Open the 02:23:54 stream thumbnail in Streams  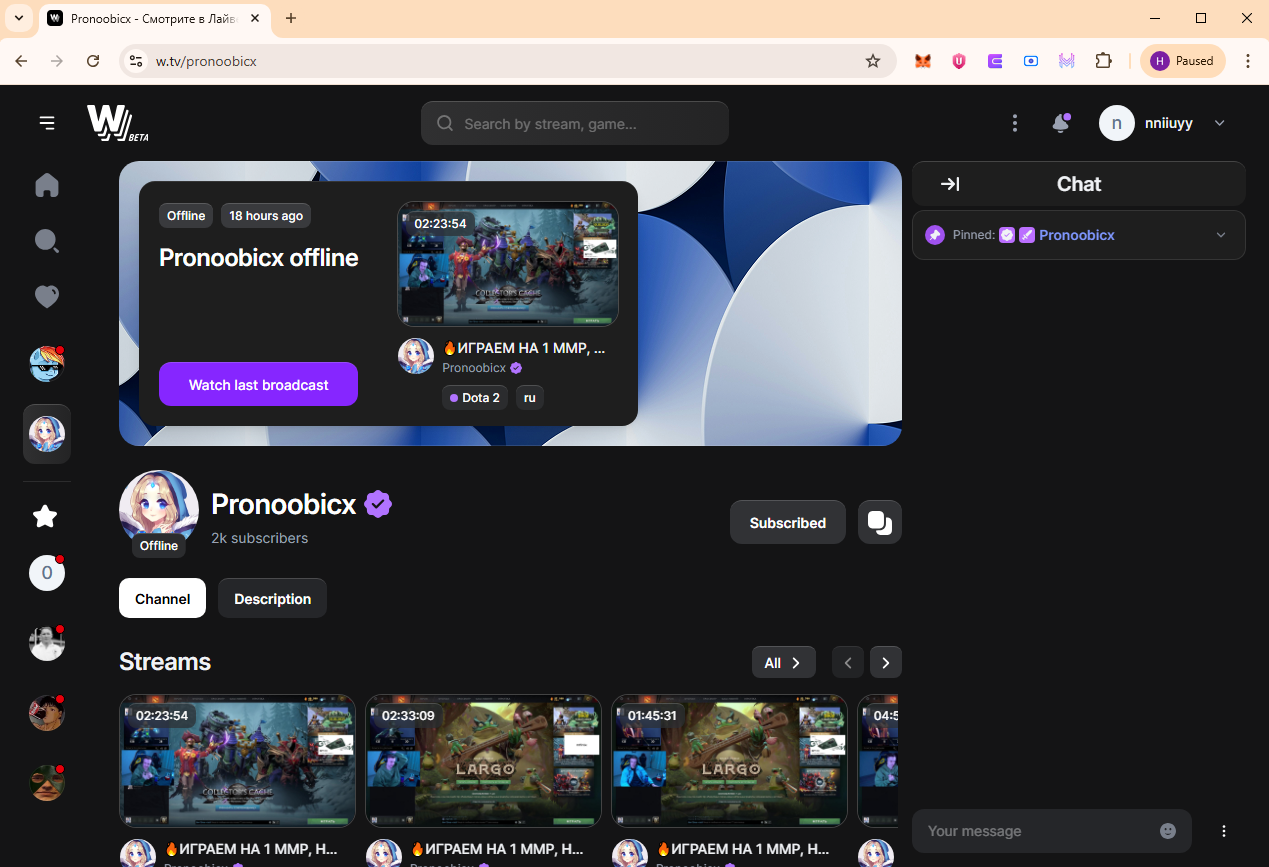pyautogui.click(x=237, y=761)
